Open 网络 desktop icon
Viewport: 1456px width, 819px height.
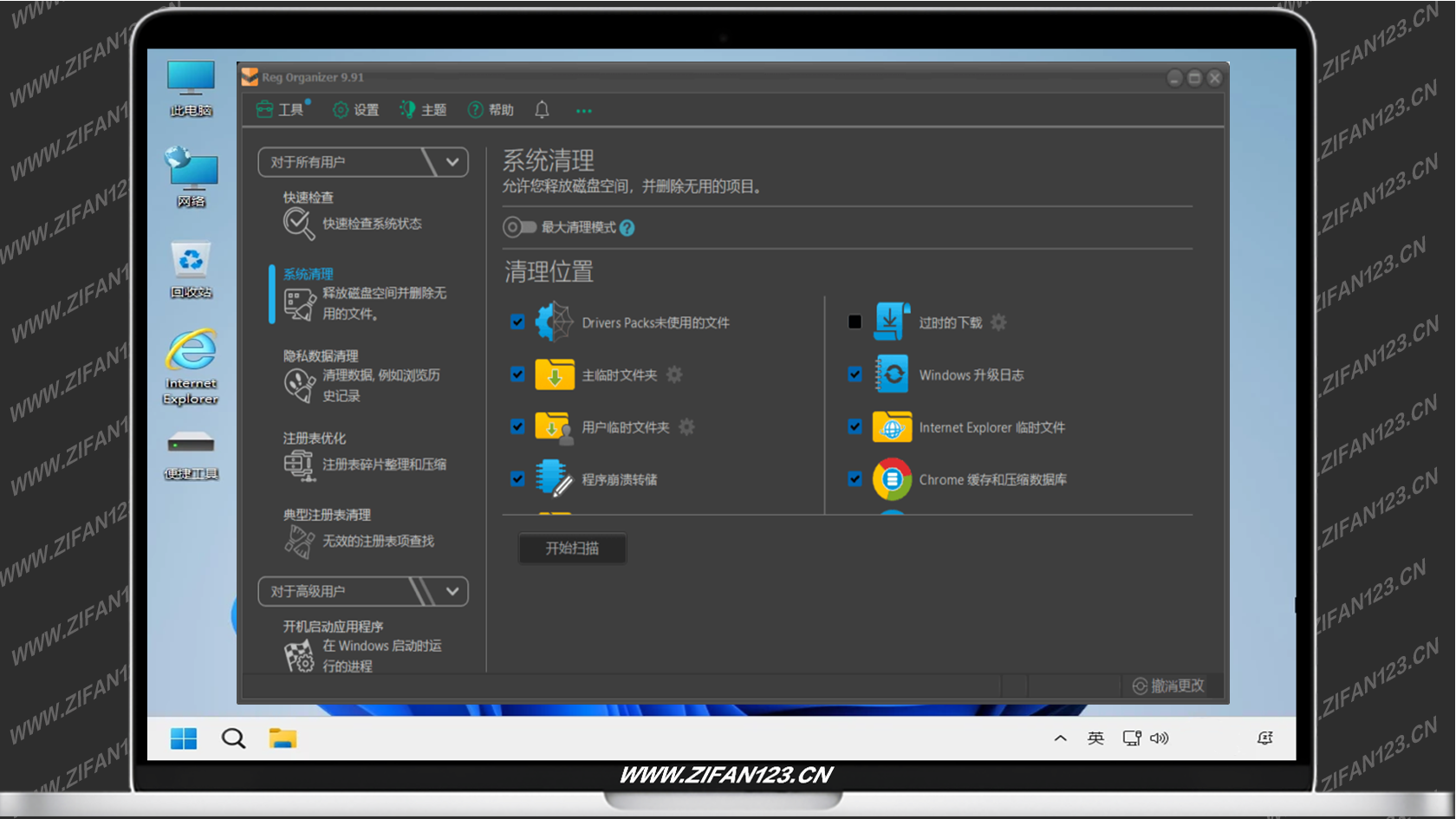191,178
